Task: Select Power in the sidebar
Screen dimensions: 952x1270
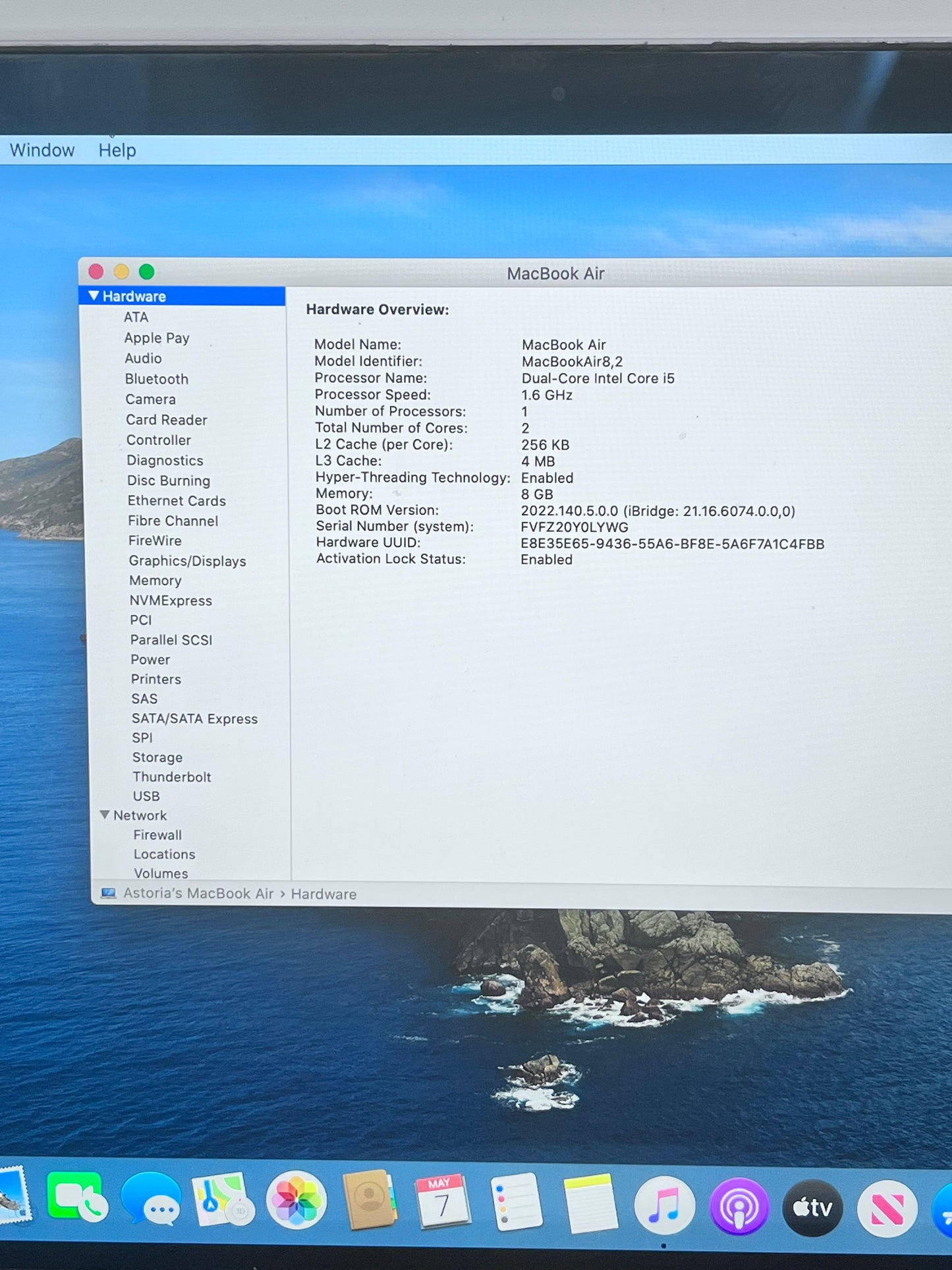Action: coord(150,660)
